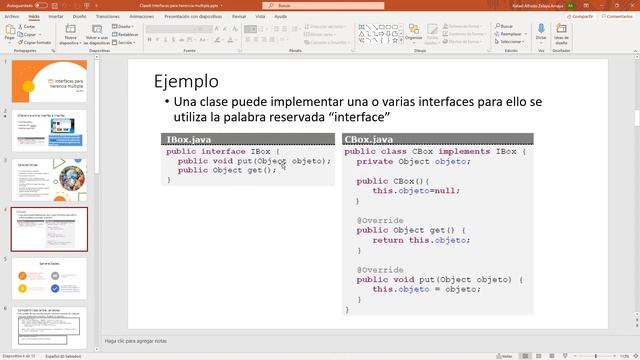Click Volver a usar las diapositivas
Image resolution: width=640 pixels, height=360 pixels.
click(x=97, y=35)
